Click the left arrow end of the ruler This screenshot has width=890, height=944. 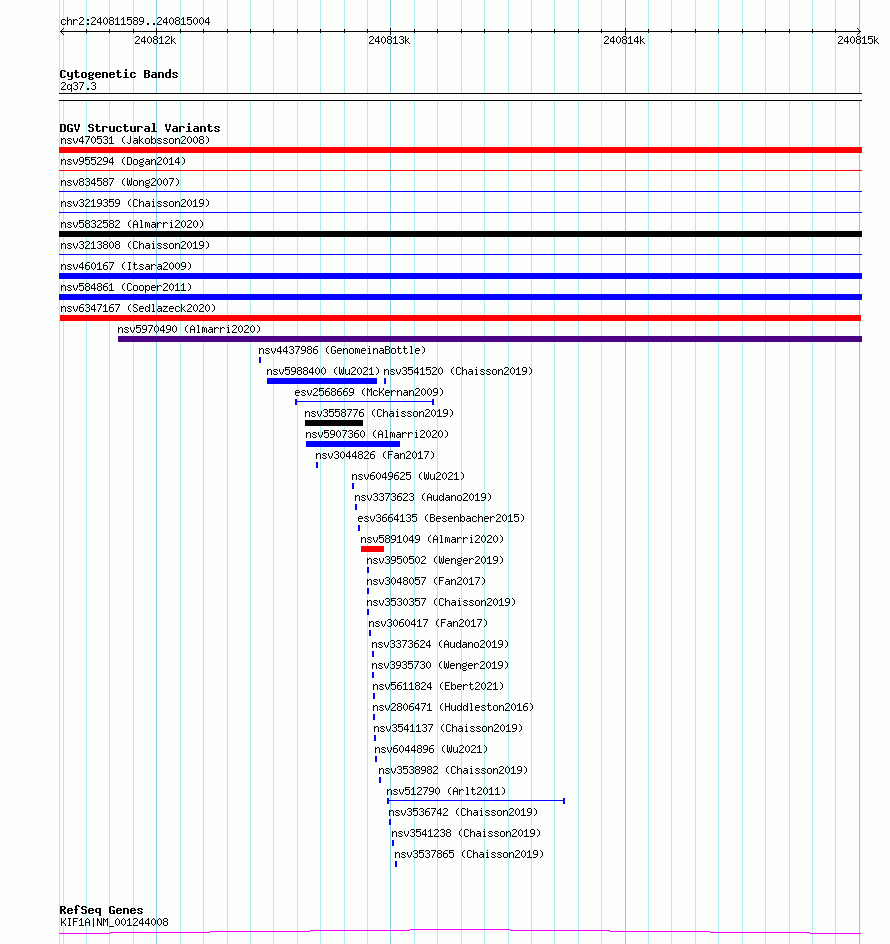click(62, 31)
